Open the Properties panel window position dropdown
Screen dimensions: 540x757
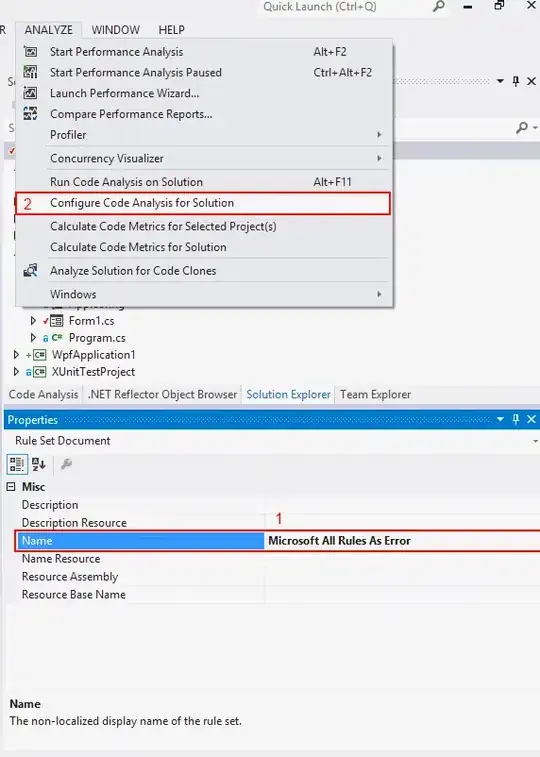(x=500, y=420)
